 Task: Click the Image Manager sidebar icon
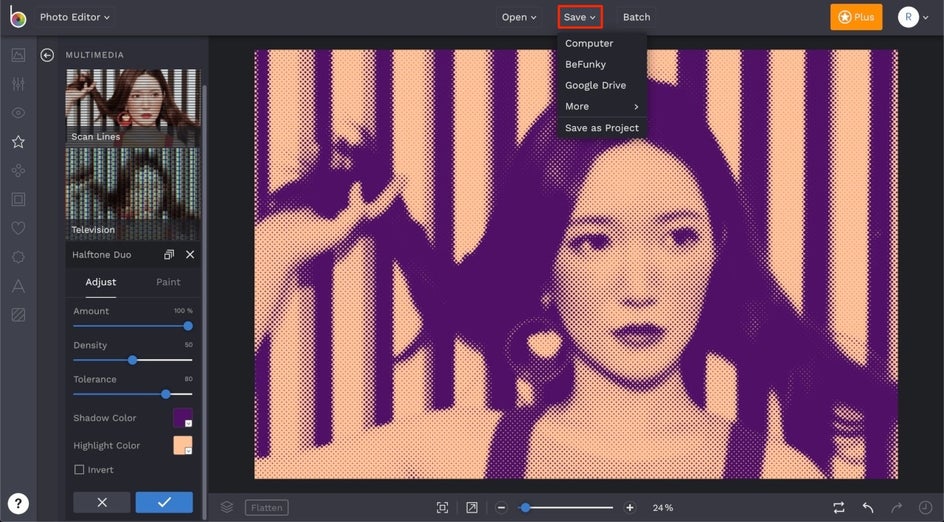[18, 55]
